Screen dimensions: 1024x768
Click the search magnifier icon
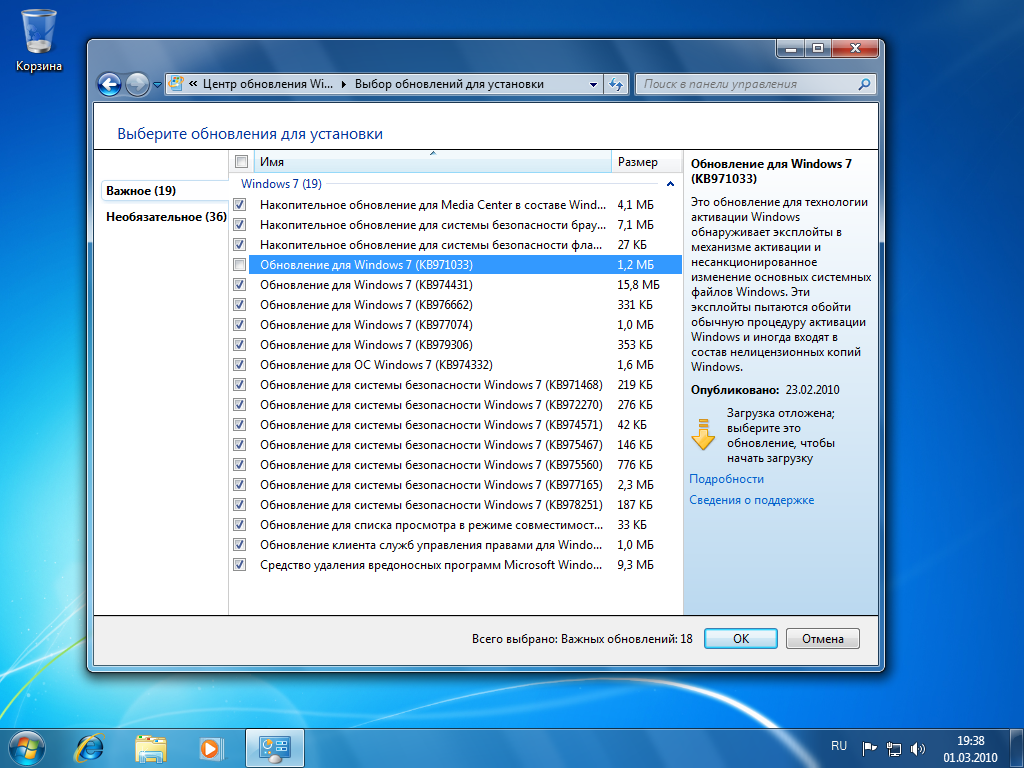(x=864, y=84)
